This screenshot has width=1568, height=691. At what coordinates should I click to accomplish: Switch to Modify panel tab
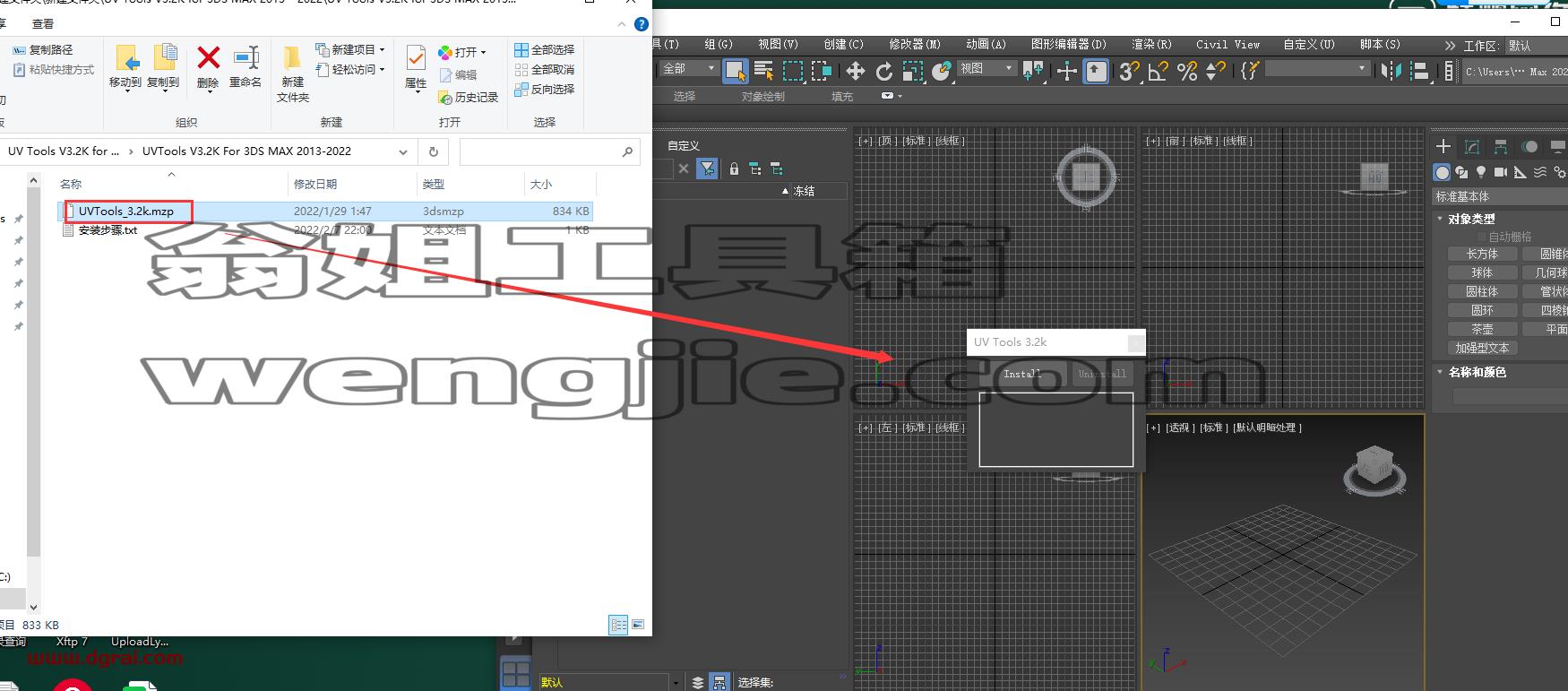1472,146
